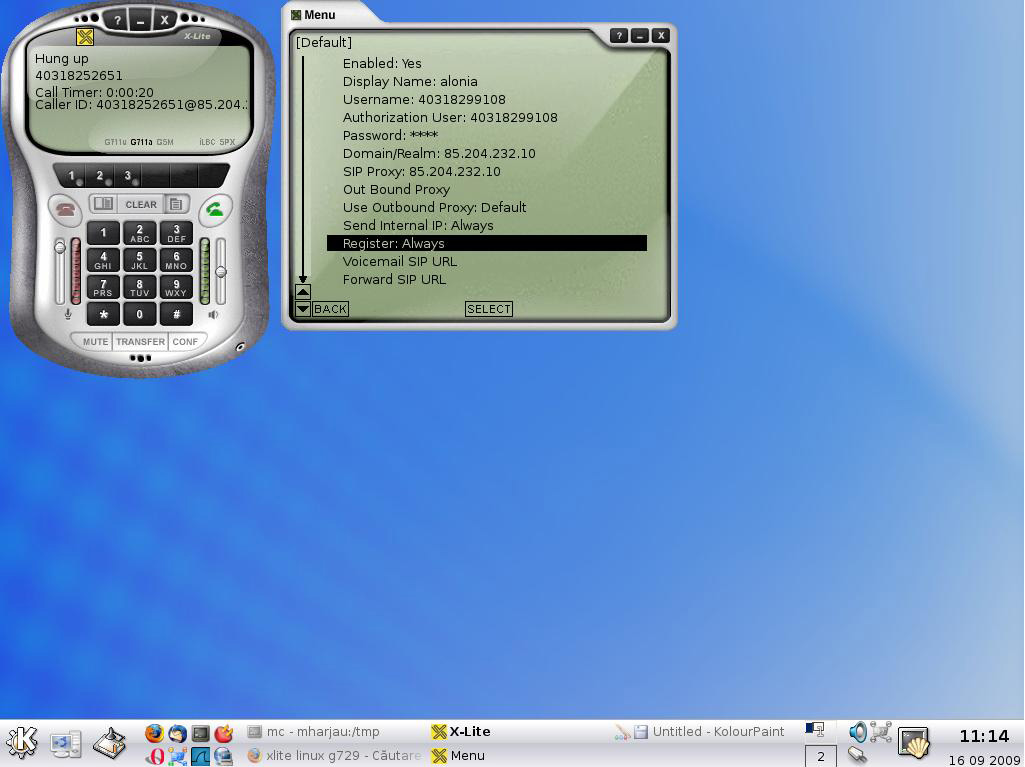Launch Firefox from the panel quick launcher
The image size is (1025, 767).
pos(154,733)
